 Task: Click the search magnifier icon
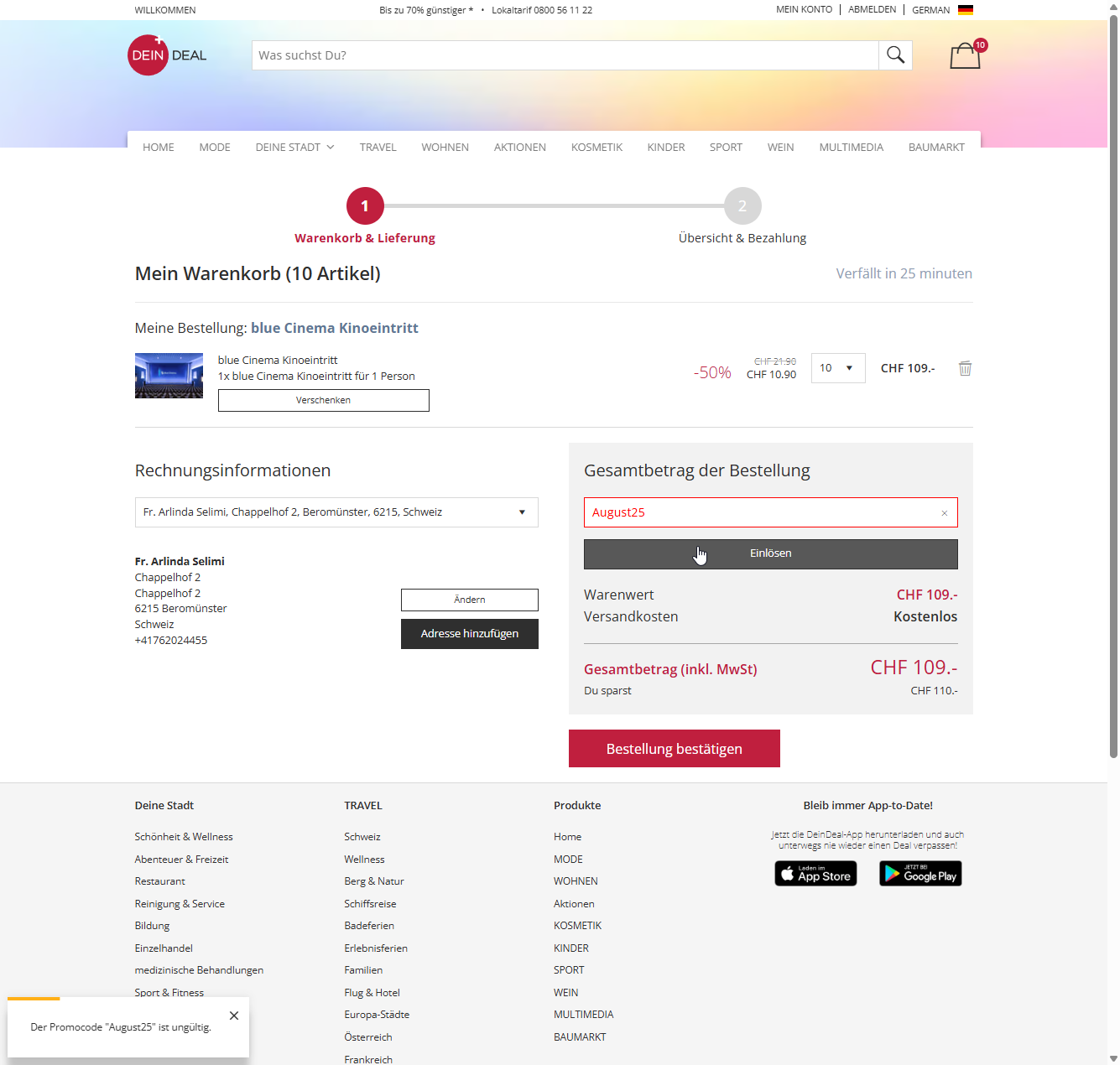tap(895, 55)
